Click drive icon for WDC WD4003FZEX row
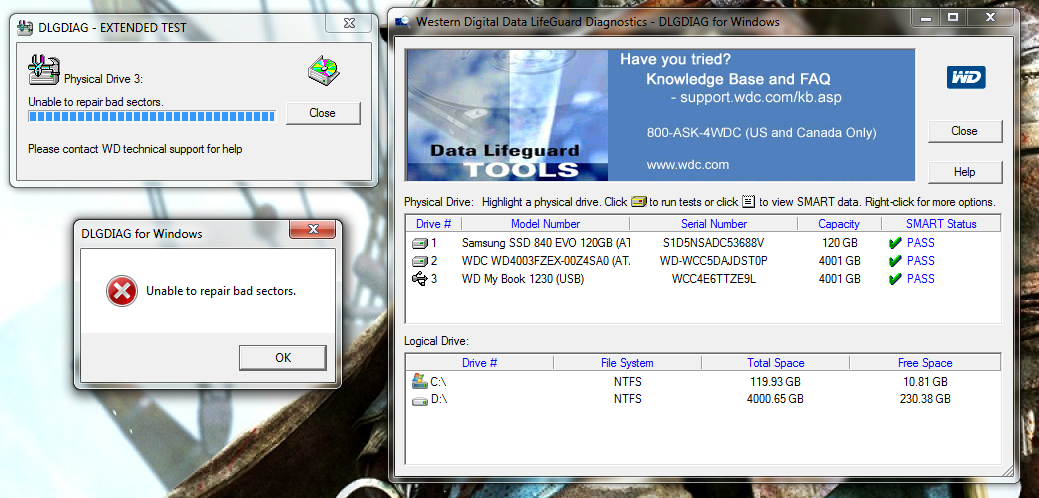Screen dimensions: 1039x498 [x=420, y=261]
